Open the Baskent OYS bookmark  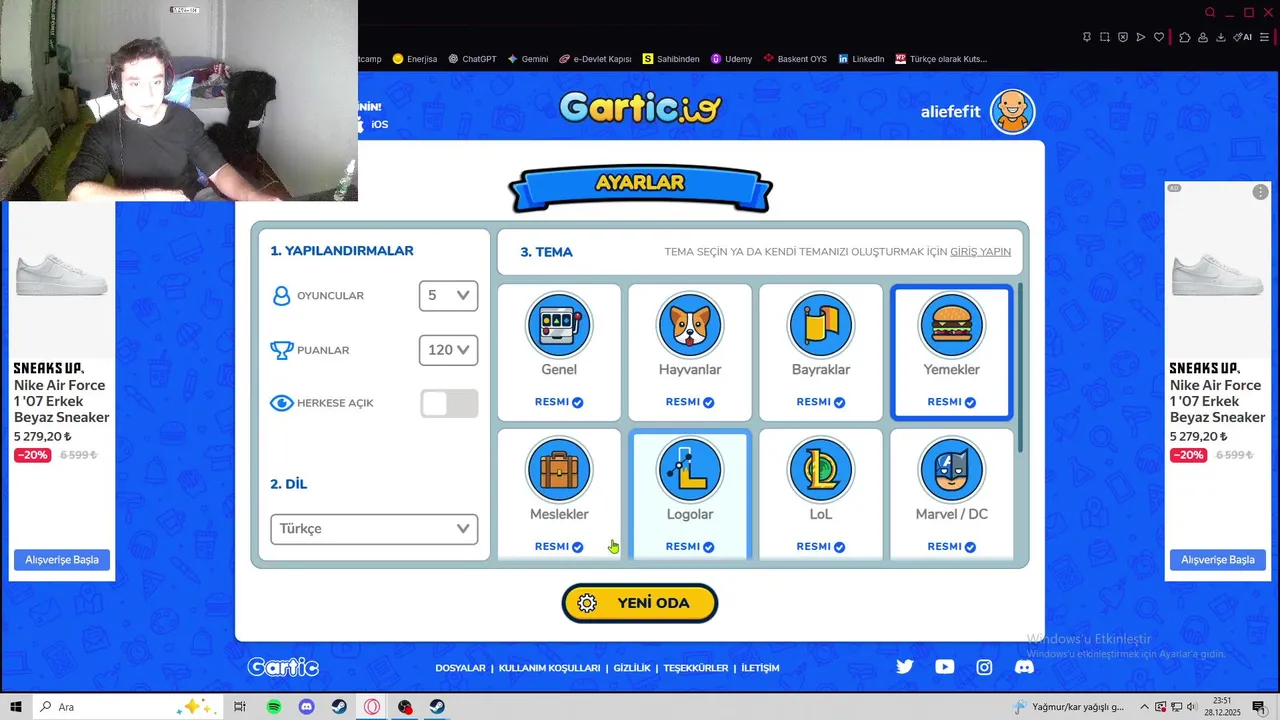click(x=795, y=59)
